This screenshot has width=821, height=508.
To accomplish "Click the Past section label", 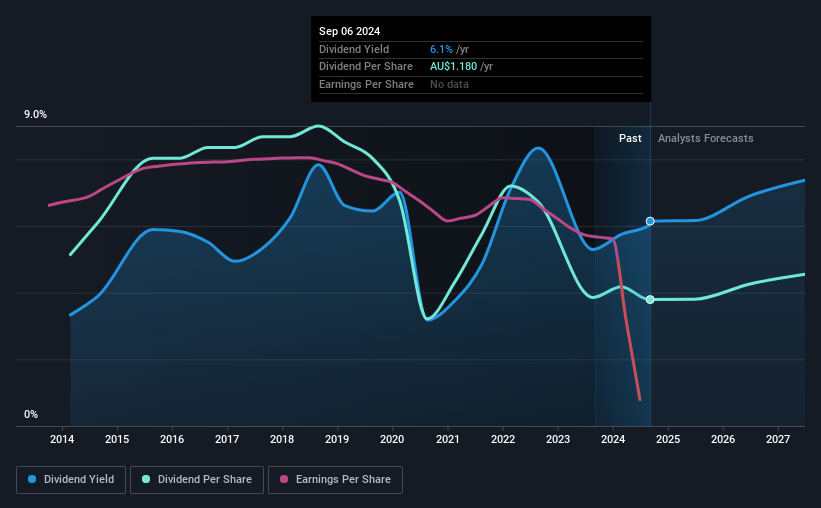I will (630, 138).
